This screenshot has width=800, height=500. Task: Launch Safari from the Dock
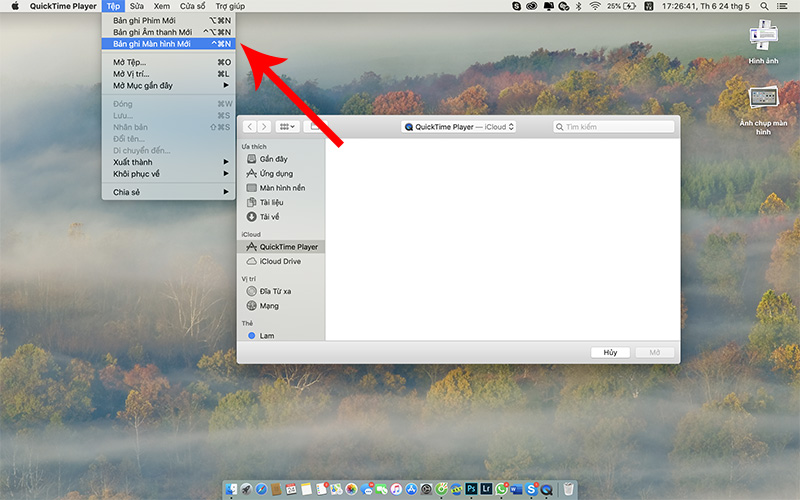coord(261,489)
